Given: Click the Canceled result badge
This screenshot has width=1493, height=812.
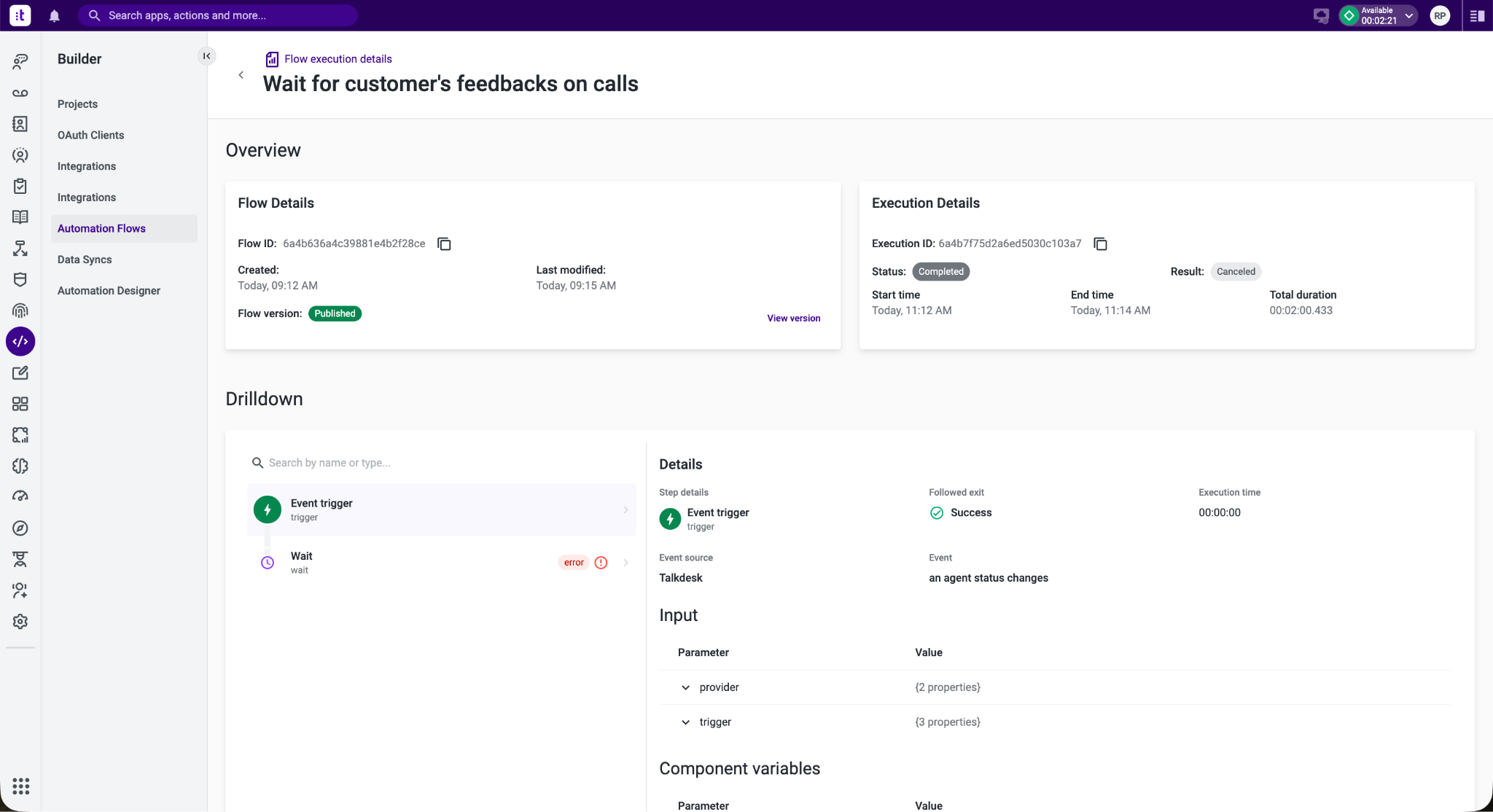Looking at the screenshot, I should [x=1236, y=271].
